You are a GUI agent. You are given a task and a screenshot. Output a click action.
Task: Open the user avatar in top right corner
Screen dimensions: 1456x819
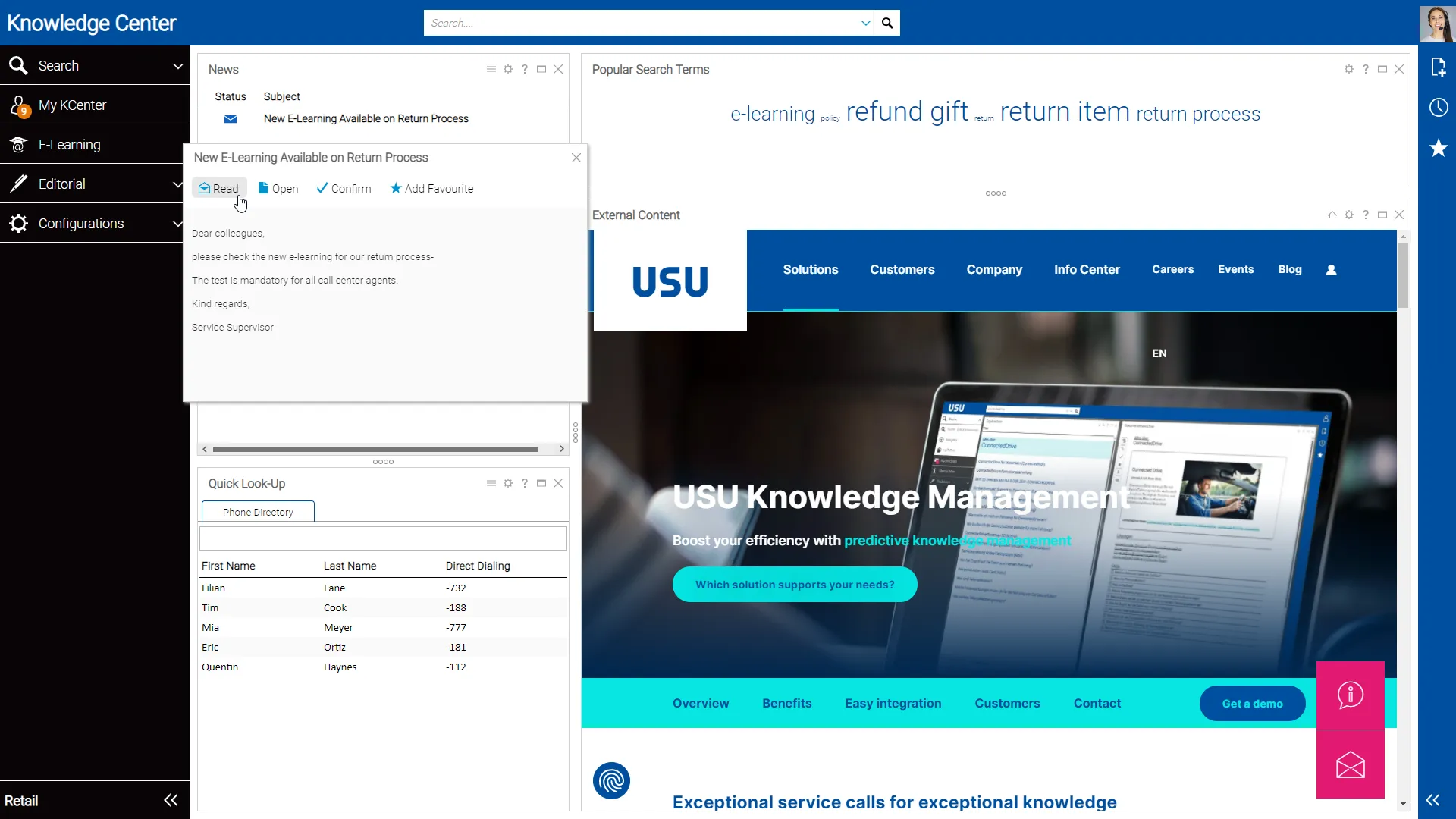click(x=1437, y=24)
